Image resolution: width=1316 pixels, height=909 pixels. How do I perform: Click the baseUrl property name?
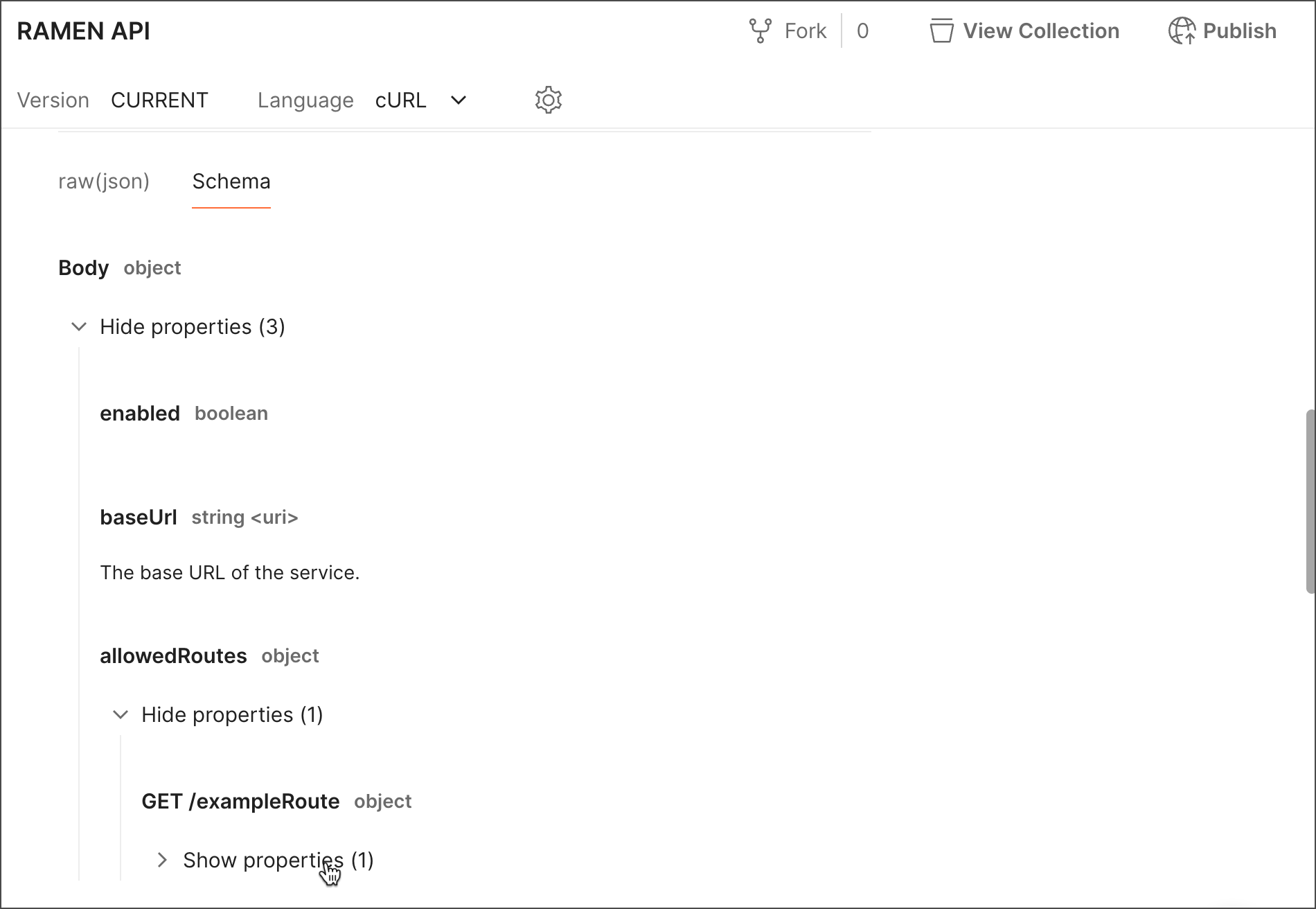tap(138, 517)
